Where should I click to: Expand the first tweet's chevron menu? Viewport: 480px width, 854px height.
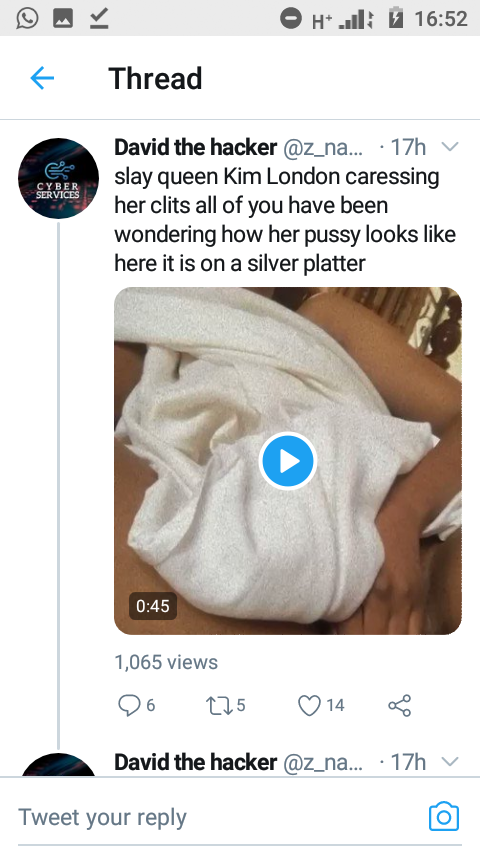pyautogui.click(x=450, y=147)
